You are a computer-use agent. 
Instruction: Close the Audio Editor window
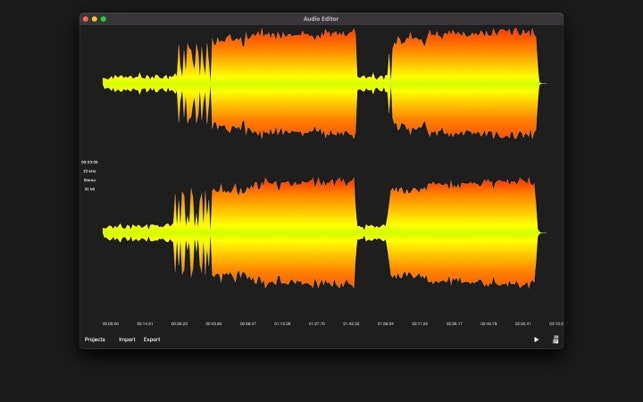click(85, 19)
